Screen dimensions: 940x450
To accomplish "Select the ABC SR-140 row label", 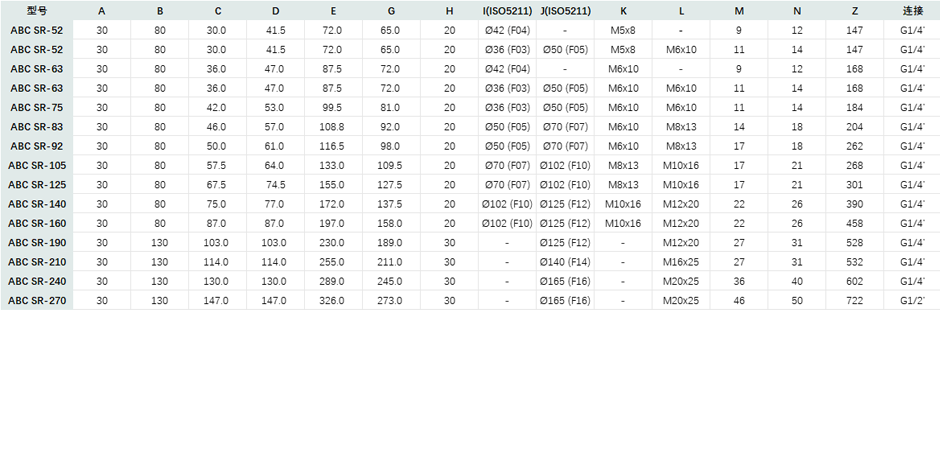I will pyautogui.click(x=37, y=204).
